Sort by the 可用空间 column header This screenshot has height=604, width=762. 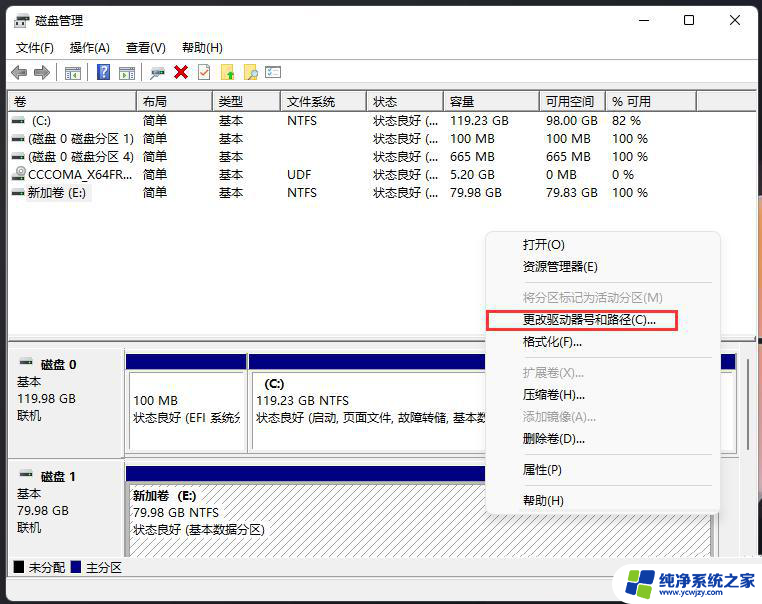[572, 102]
